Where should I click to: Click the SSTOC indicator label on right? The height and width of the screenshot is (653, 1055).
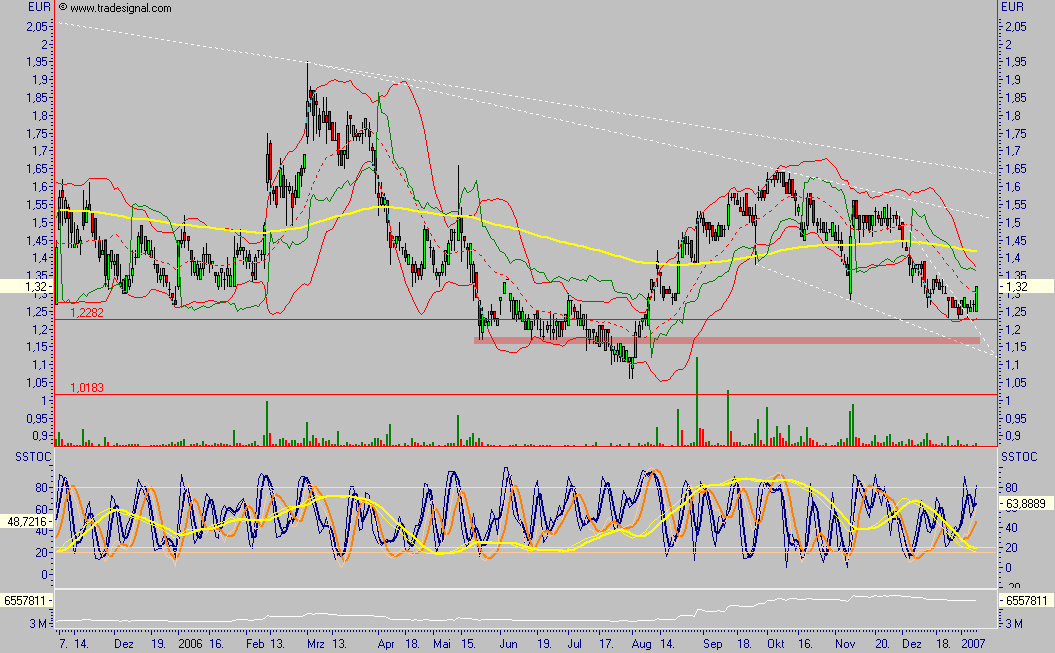(x=1022, y=456)
